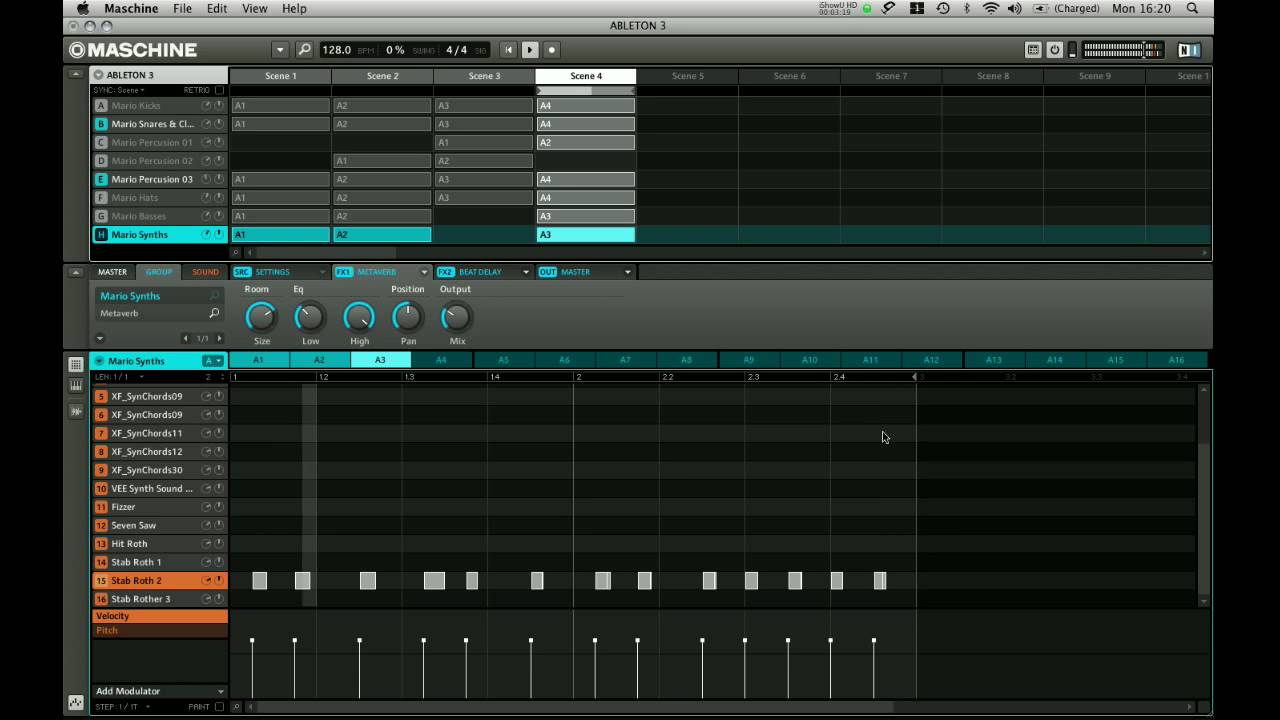The height and width of the screenshot is (720, 1280).
Task: Open pattern bank A dropdown
Action: pos(213,361)
